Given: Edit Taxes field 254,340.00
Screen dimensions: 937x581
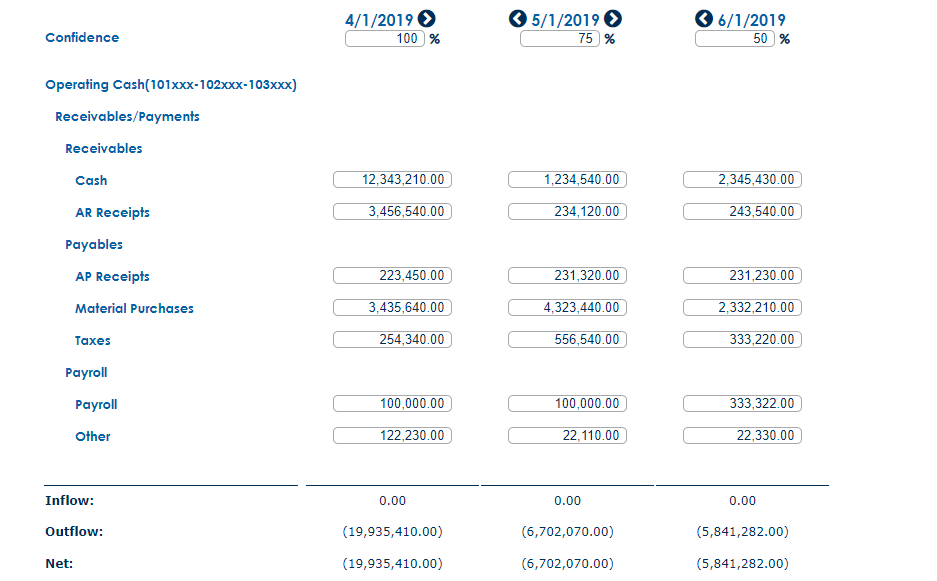Looking at the screenshot, I should (x=393, y=340).
